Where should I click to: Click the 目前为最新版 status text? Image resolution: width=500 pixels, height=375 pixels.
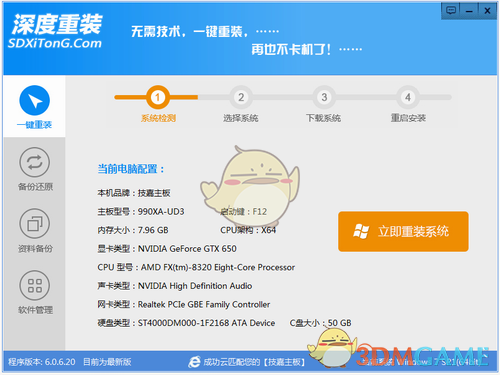click(x=107, y=362)
